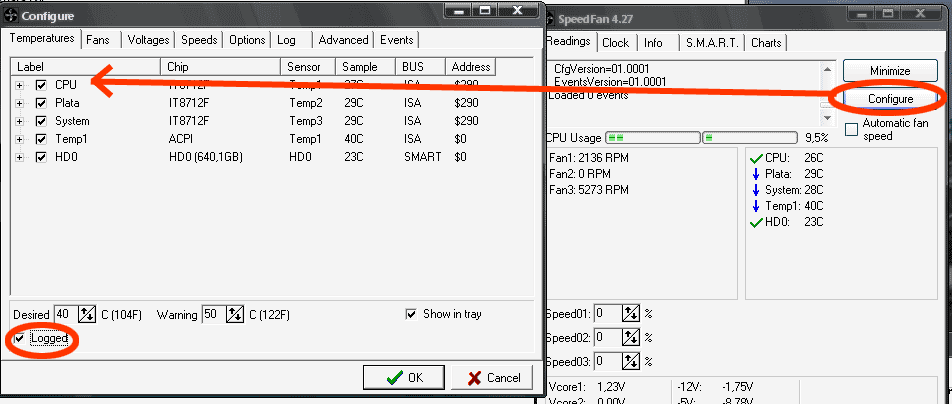Open the Options tab
Screen dimensions: 952x404
pos(247,40)
